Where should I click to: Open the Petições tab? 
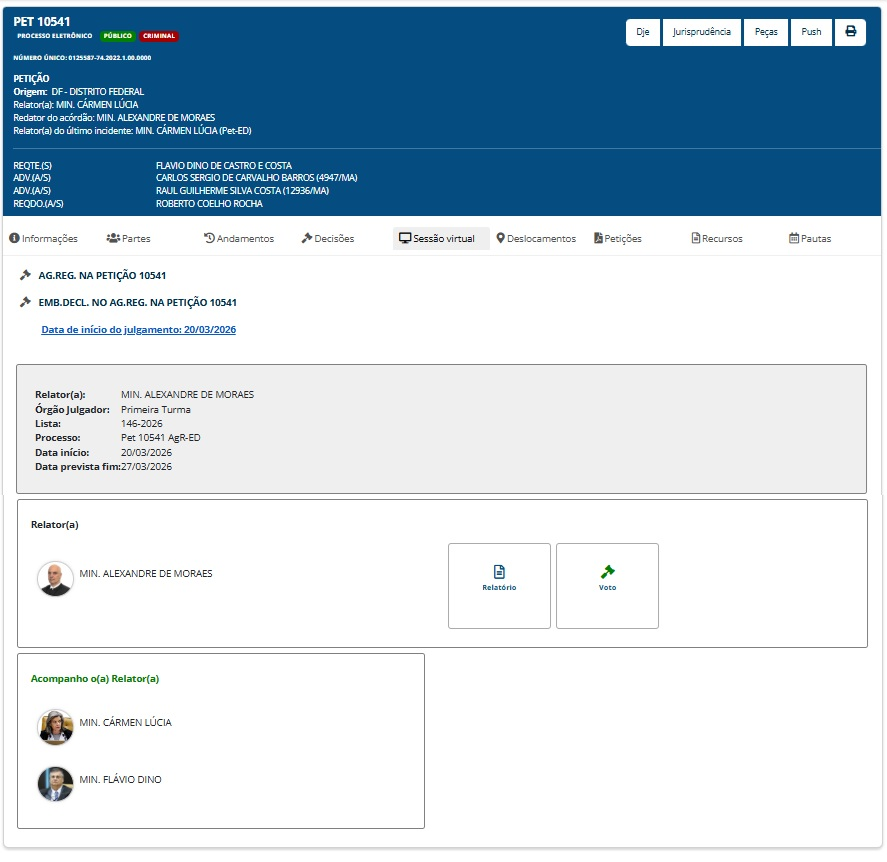pos(617,239)
